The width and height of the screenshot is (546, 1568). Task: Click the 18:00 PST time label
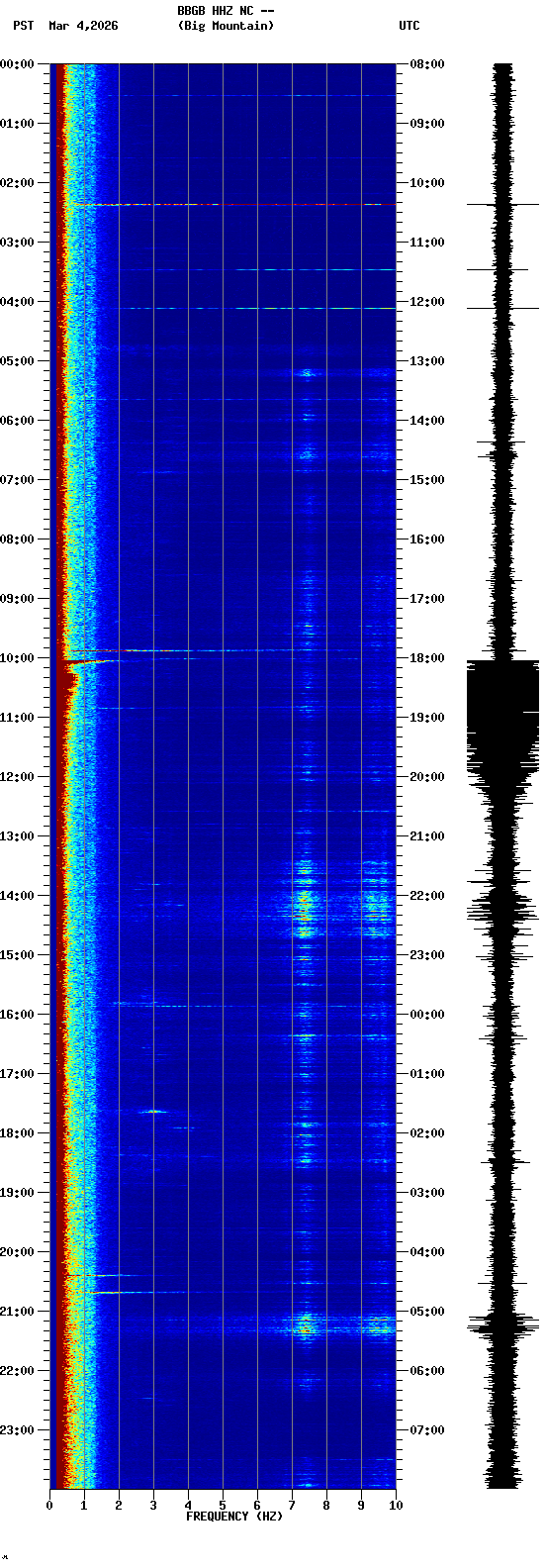pyautogui.click(x=17, y=1133)
